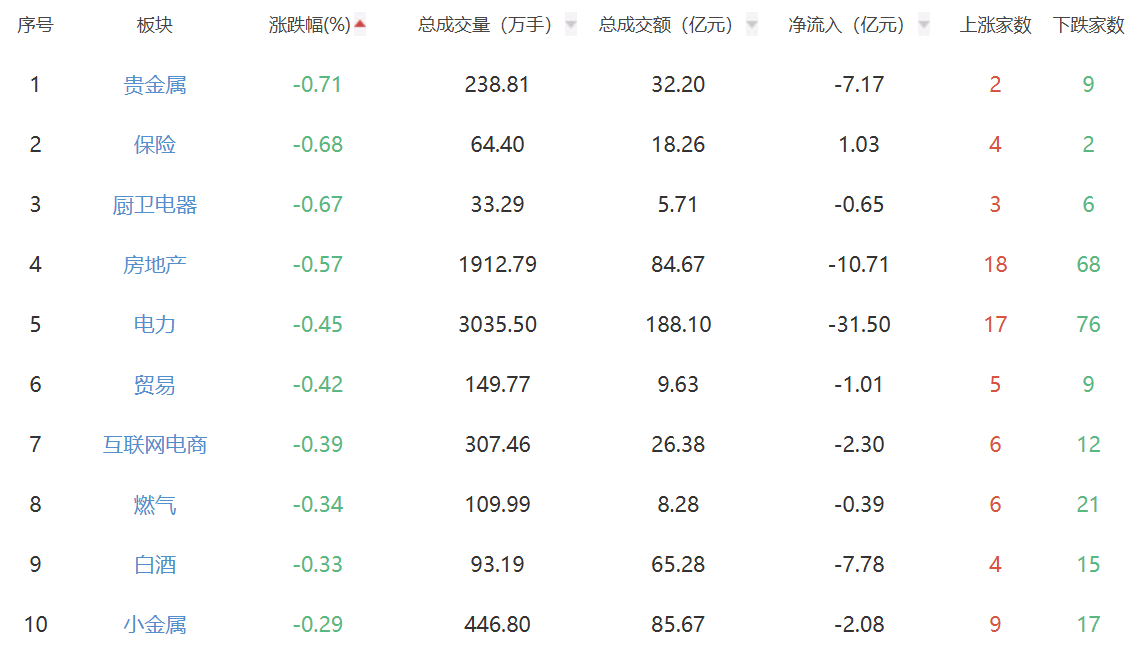Open the 贸易 sector link

155,385
